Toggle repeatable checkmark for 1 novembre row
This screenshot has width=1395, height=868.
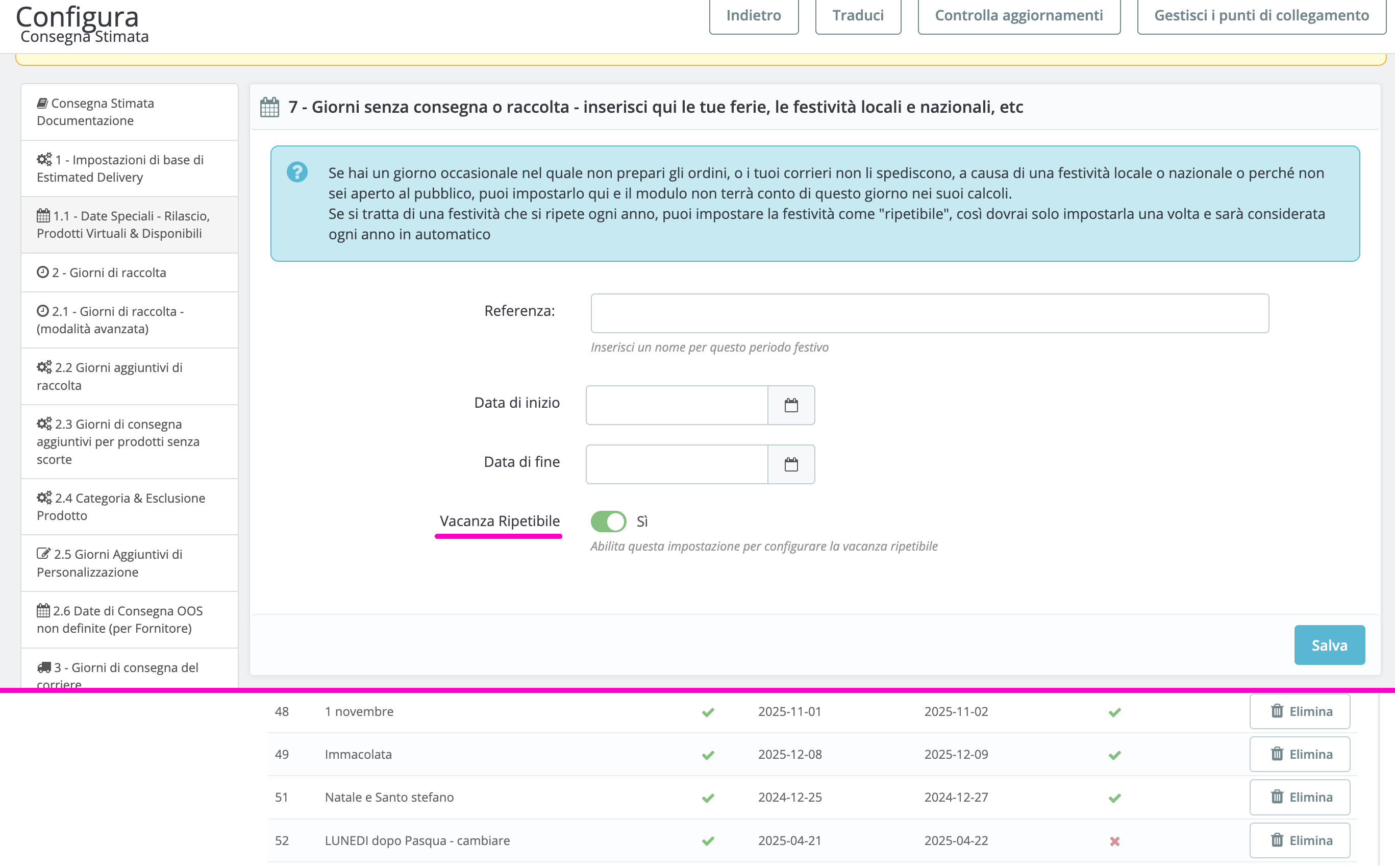pyautogui.click(x=1114, y=712)
